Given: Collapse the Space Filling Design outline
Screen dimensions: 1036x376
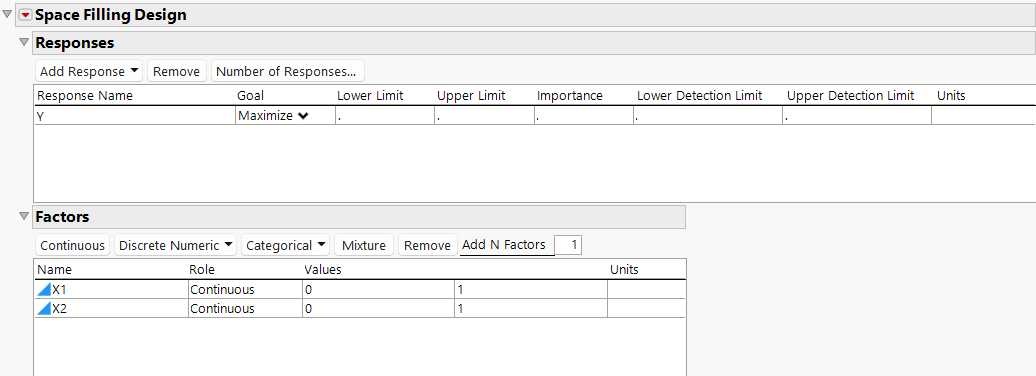Looking at the screenshot, I should (8, 15).
